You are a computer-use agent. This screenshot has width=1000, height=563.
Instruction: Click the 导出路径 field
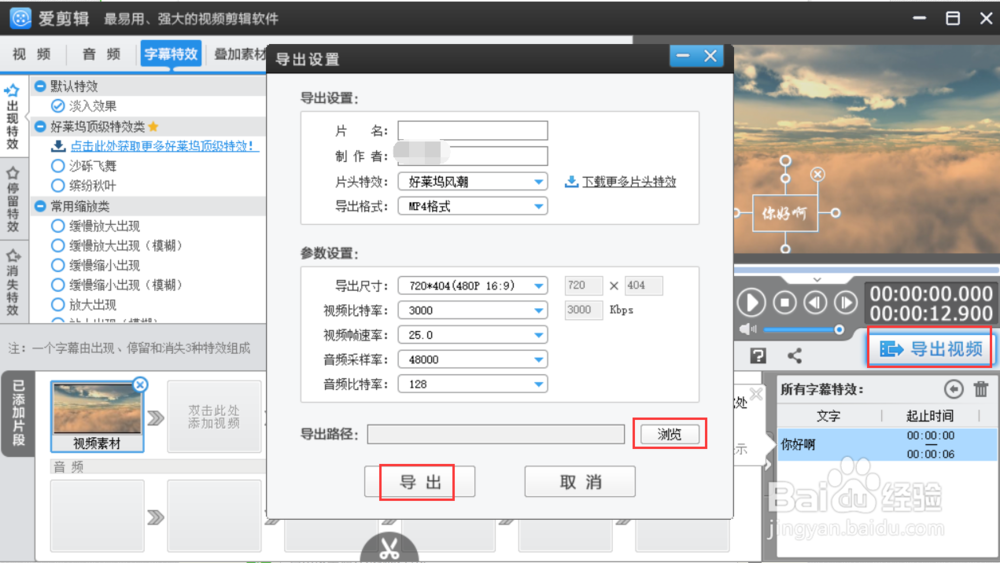496,434
